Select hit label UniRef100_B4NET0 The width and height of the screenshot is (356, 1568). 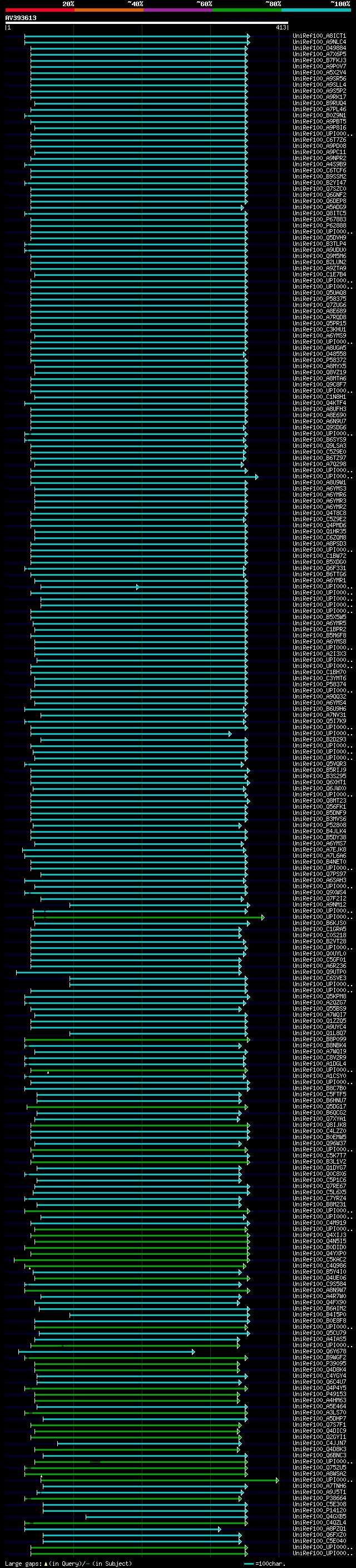(x=319, y=862)
